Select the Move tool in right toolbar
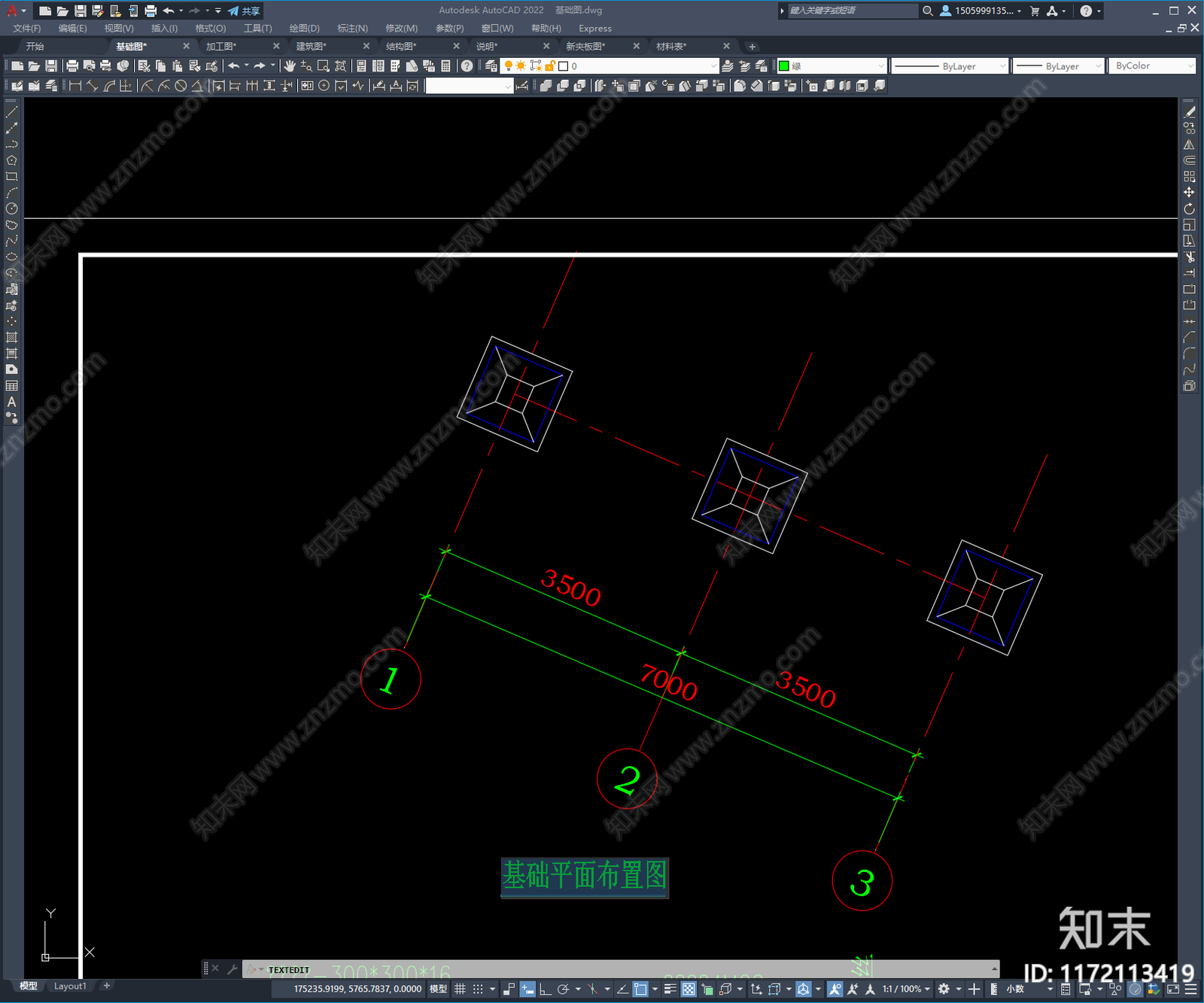1204x1003 pixels. 1189,193
